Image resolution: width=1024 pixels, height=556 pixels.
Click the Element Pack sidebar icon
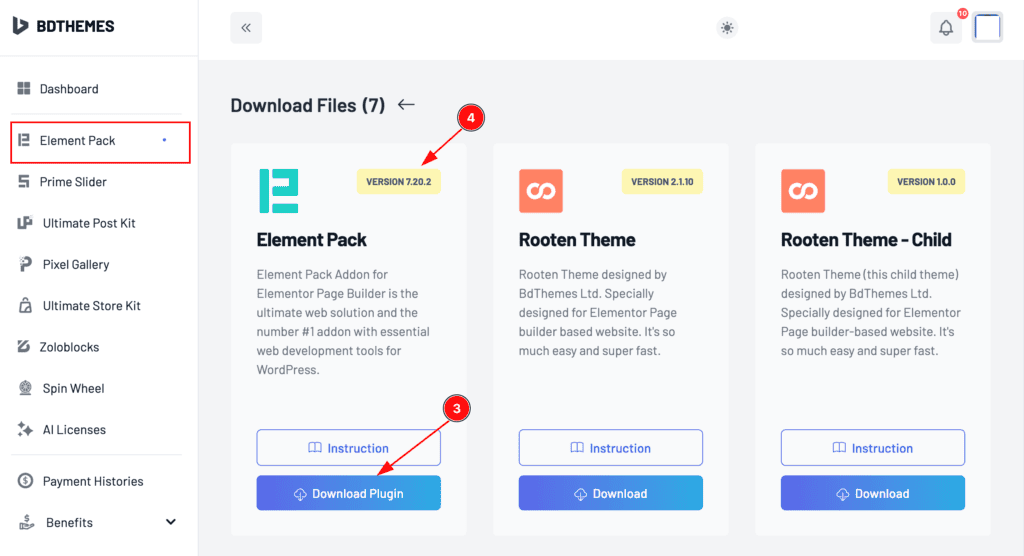pyautogui.click(x=24, y=140)
